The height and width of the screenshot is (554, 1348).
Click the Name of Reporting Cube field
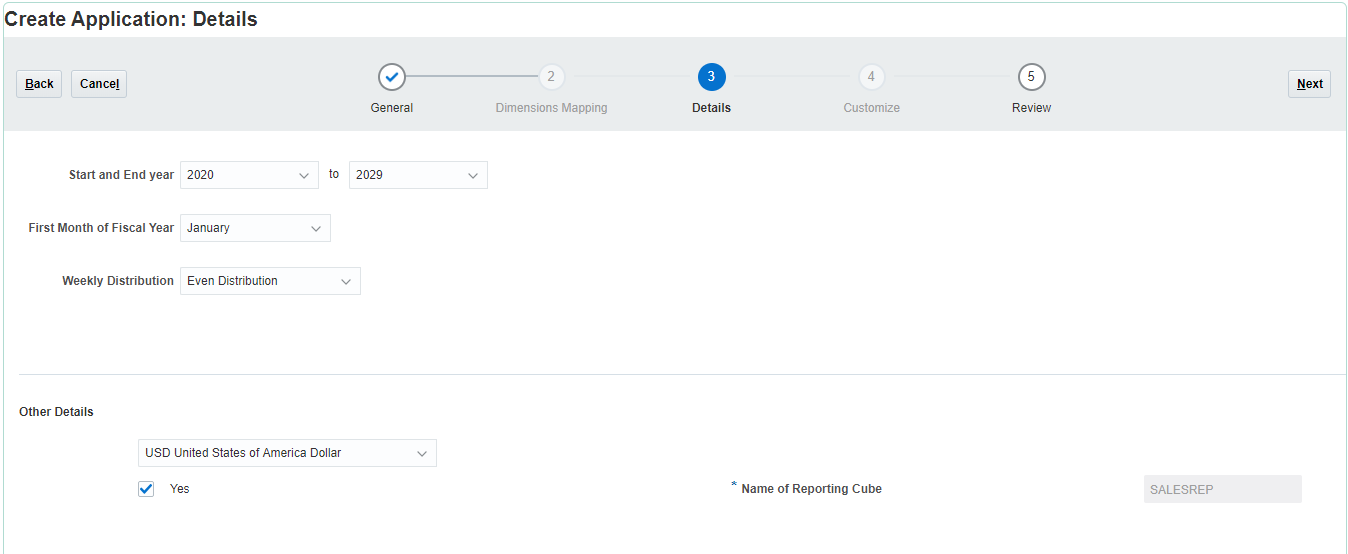pyautogui.click(x=1222, y=489)
